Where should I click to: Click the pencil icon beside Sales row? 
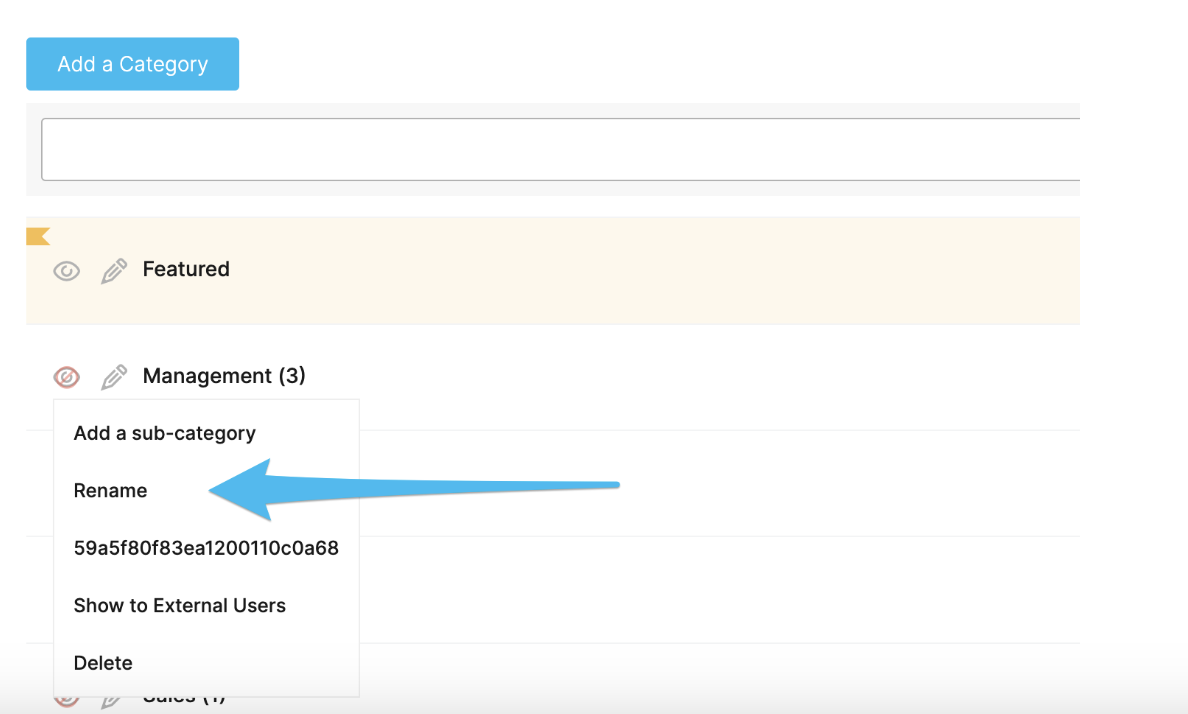[111, 701]
